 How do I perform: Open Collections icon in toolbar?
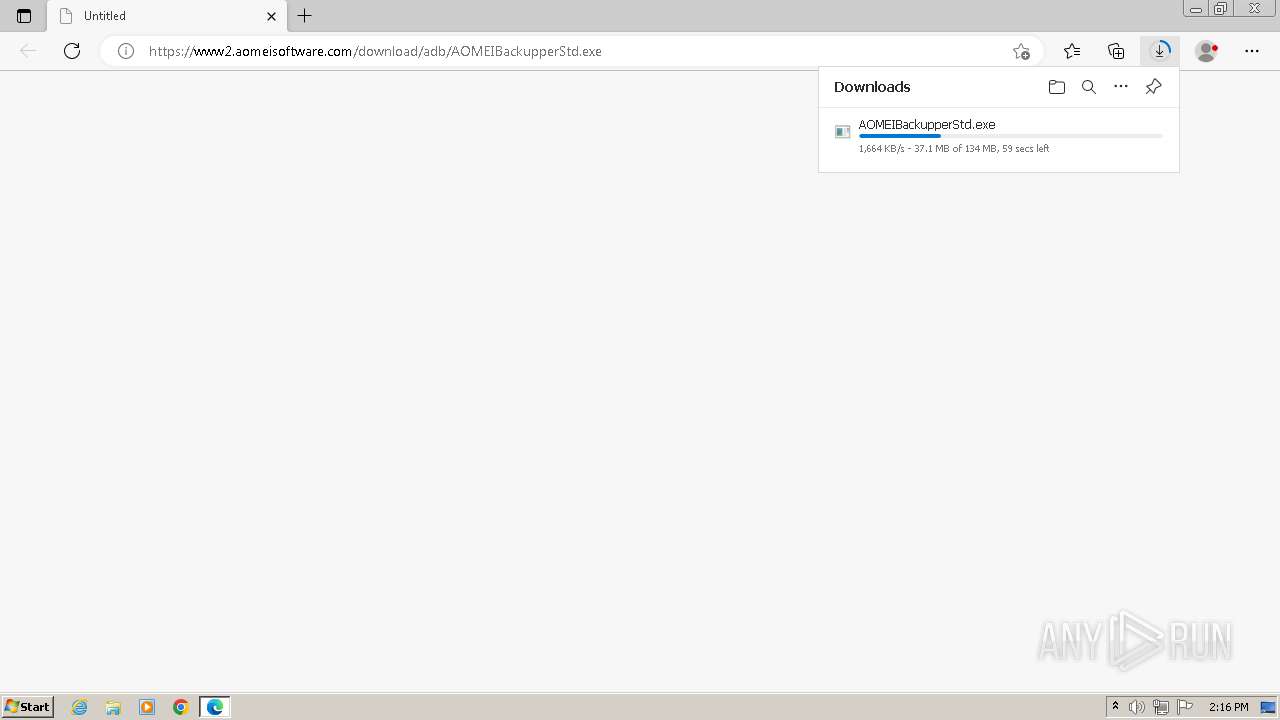(x=1116, y=51)
